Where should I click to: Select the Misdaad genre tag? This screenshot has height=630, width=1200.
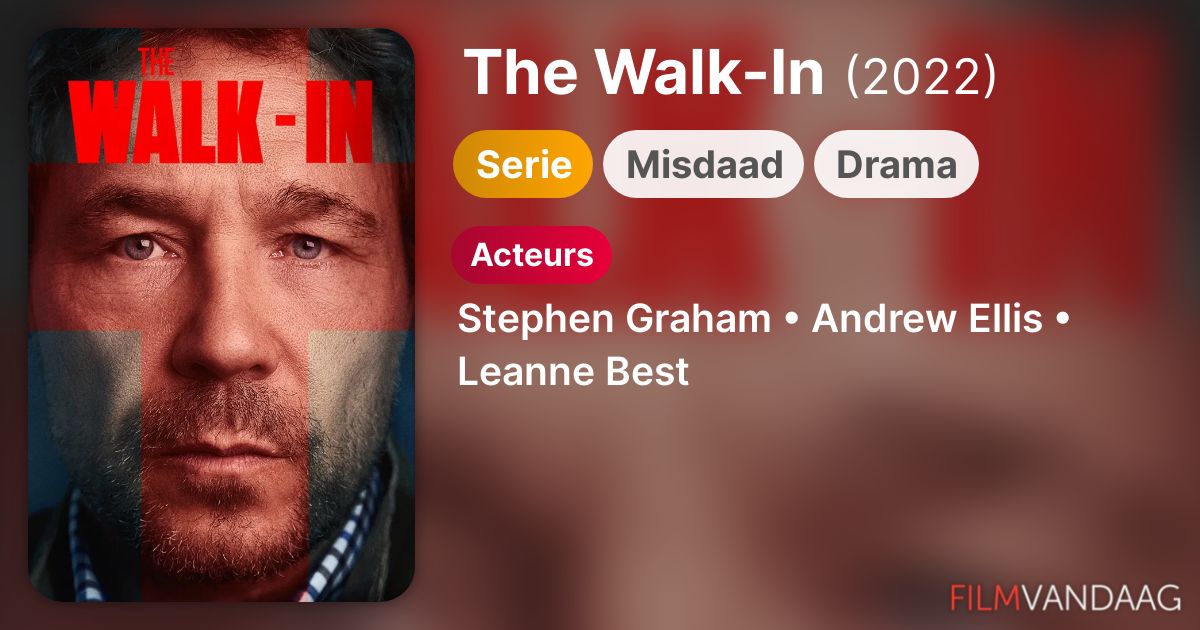(x=704, y=164)
